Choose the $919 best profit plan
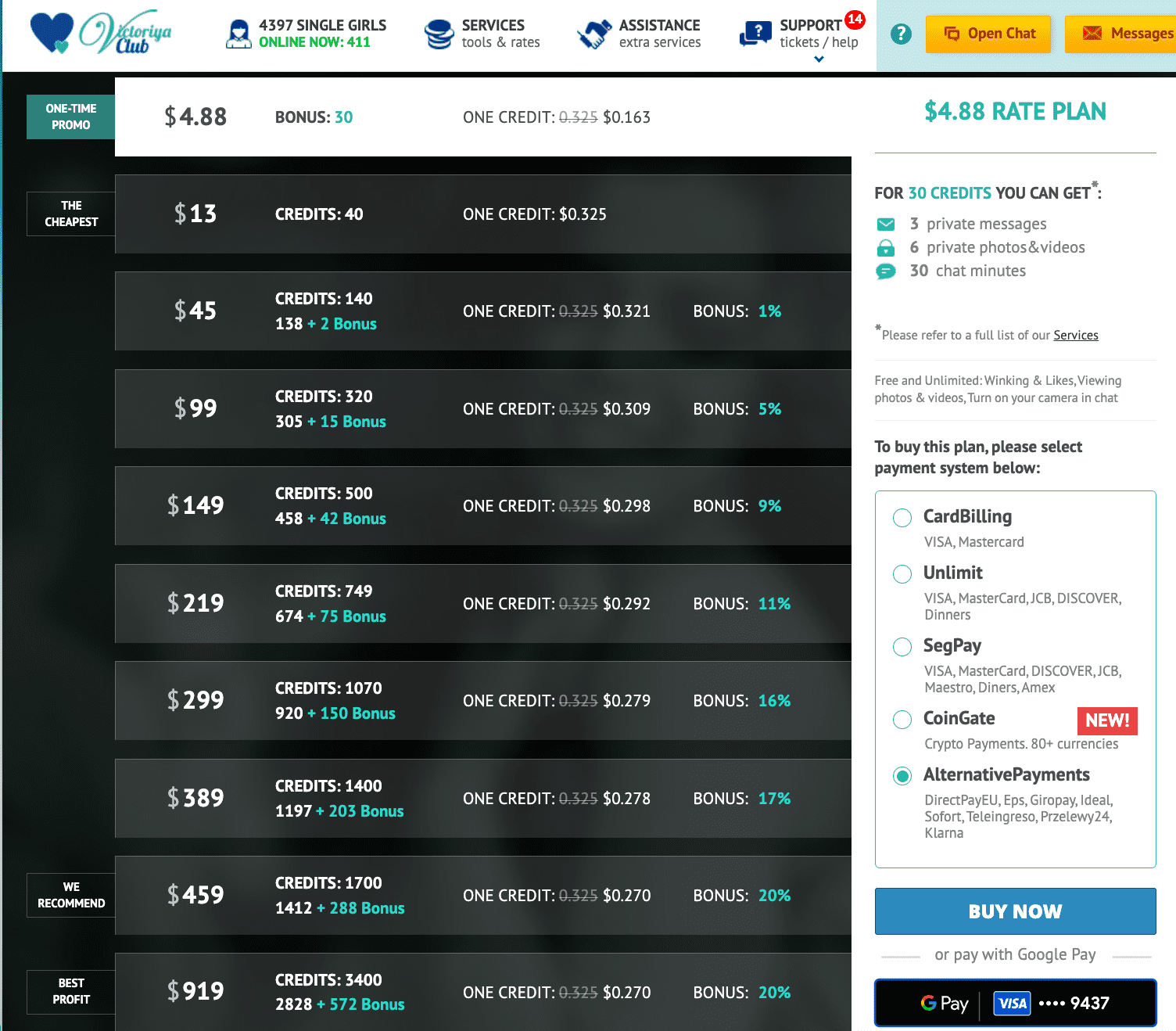This screenshot has height=1031, width=1176. (483, 992)
